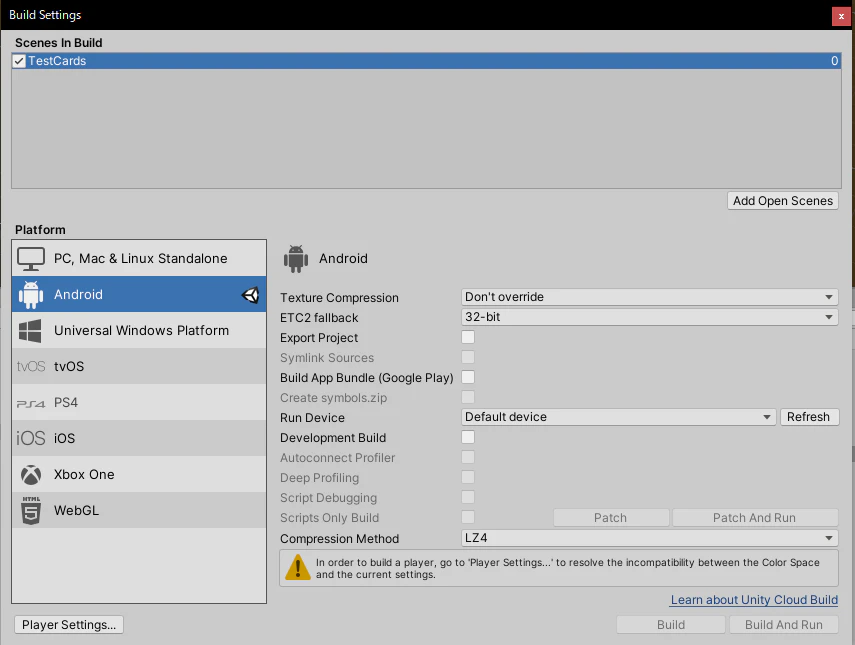
Task: Enable Build App Bundle (Google Play) checkbox
Action: tap(468, 377)
